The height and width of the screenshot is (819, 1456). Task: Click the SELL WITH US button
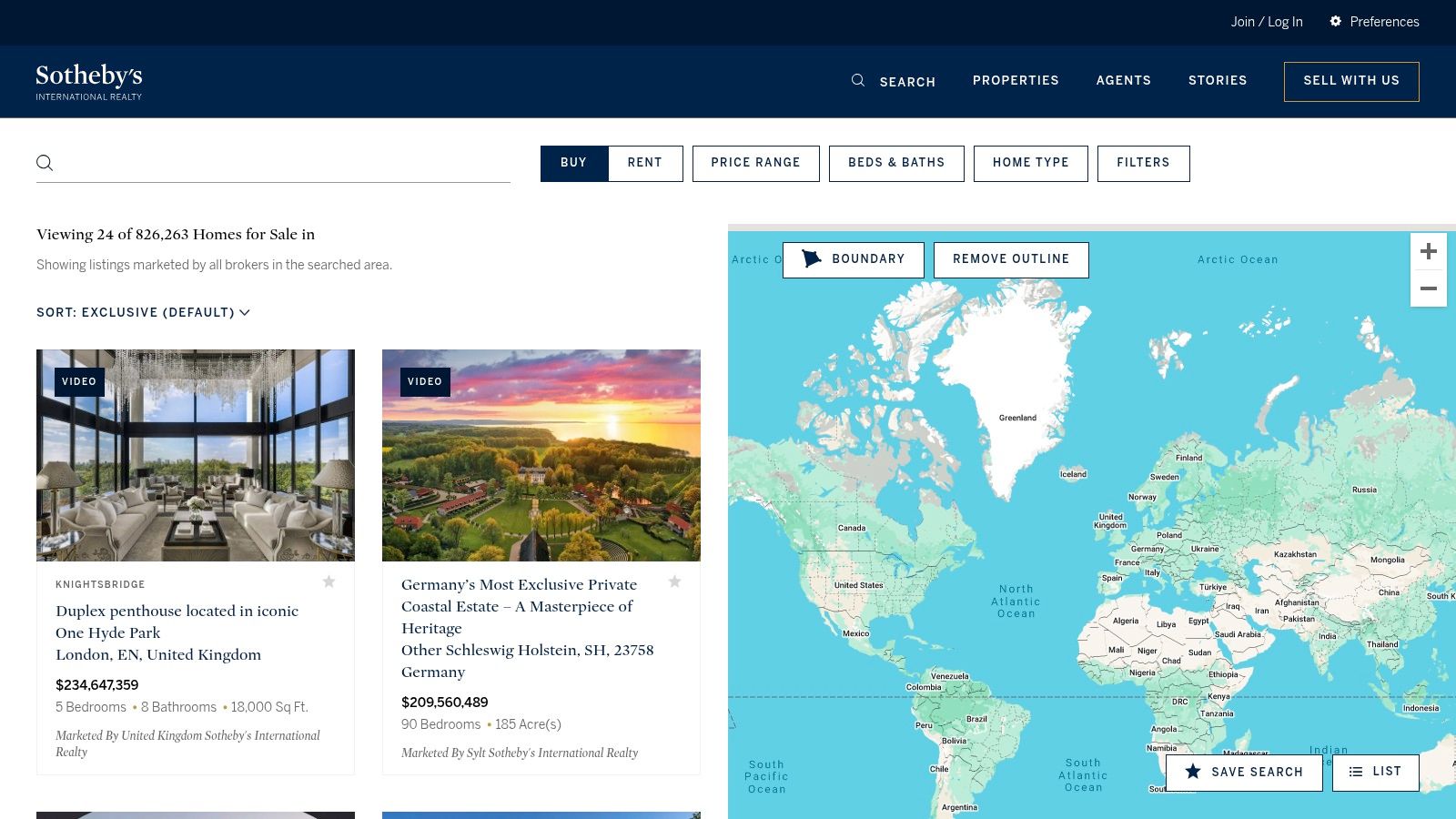[1351, 82]
